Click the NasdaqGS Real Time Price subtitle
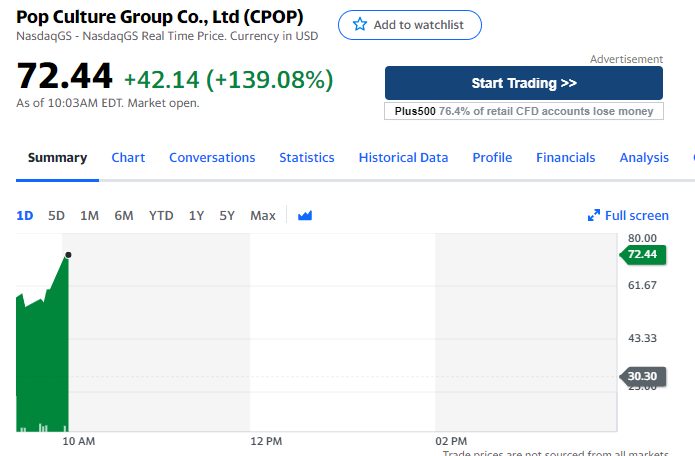This screenshot has width=695, height=456. click(167, 36)
